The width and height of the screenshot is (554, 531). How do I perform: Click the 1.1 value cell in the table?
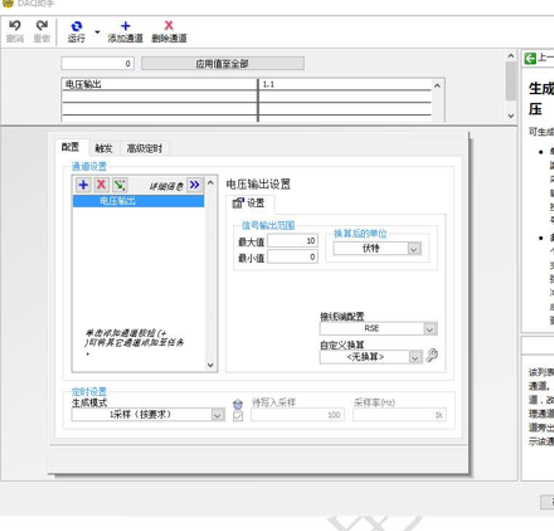[x=345, y=84]
